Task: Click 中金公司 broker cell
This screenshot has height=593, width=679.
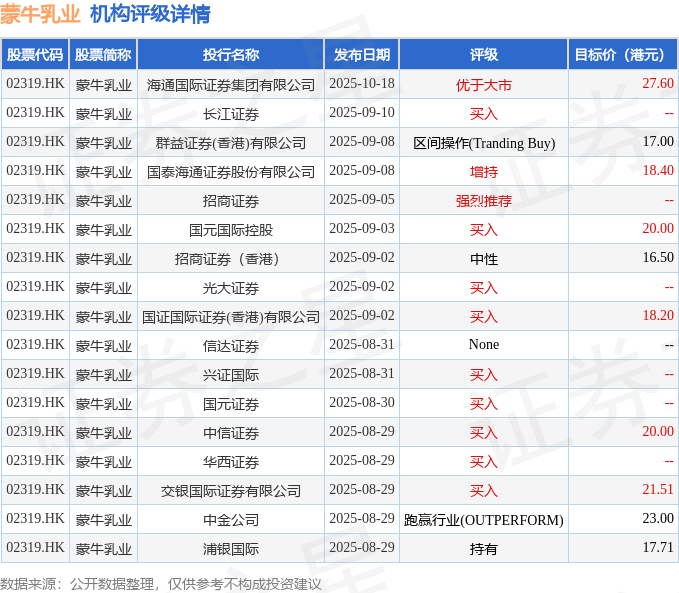Action: click(231, 520)
